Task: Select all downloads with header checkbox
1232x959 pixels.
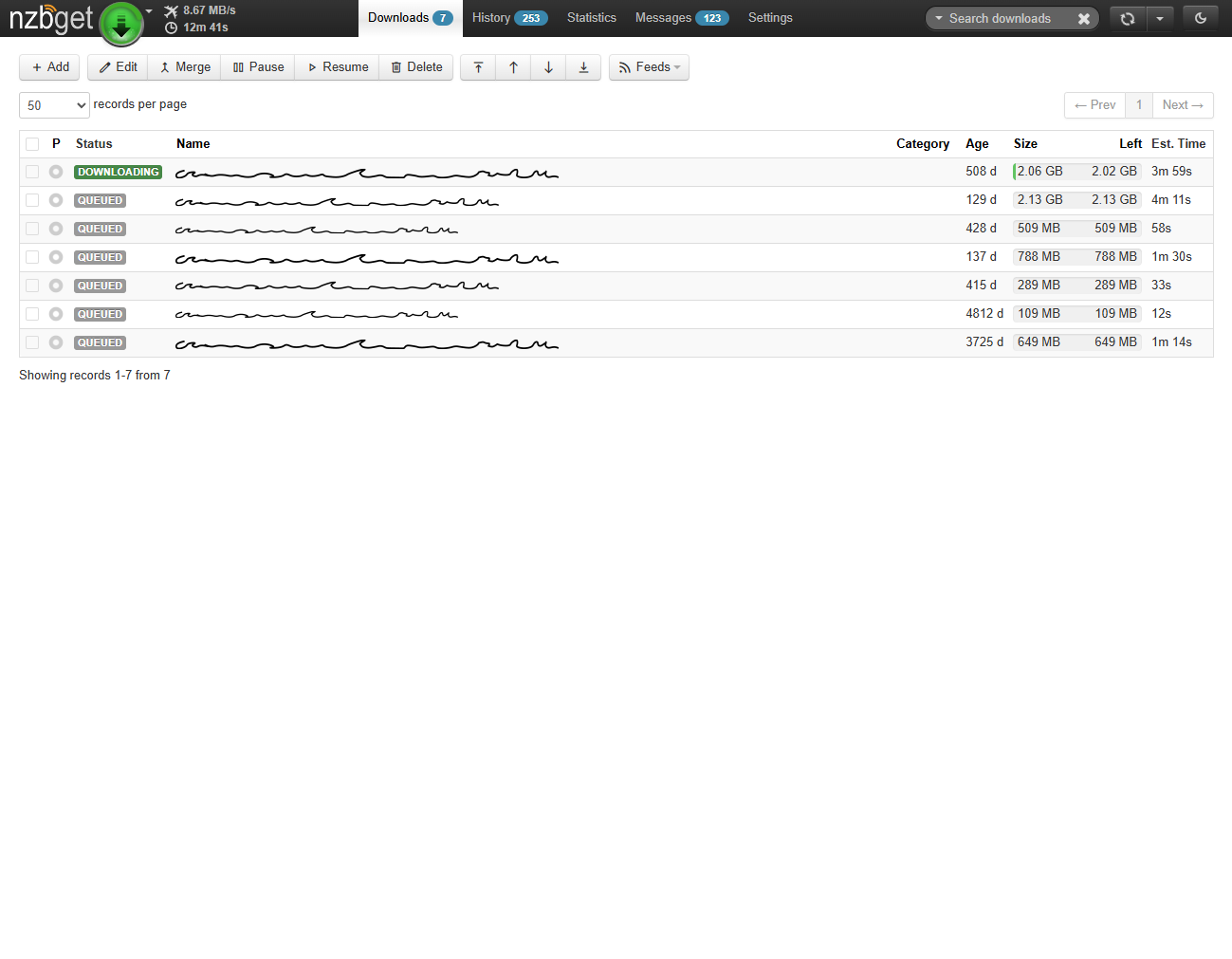Action: click(x=31, y=143)
